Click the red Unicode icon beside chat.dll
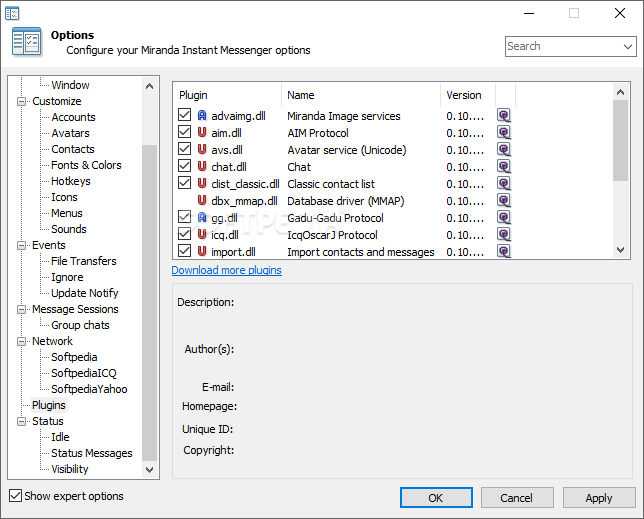Image resolution: width=644 pixels, height=519 pixels. (202, 166)
